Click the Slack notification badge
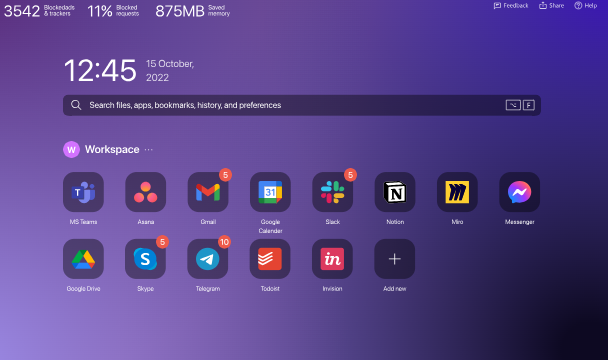 350,175
